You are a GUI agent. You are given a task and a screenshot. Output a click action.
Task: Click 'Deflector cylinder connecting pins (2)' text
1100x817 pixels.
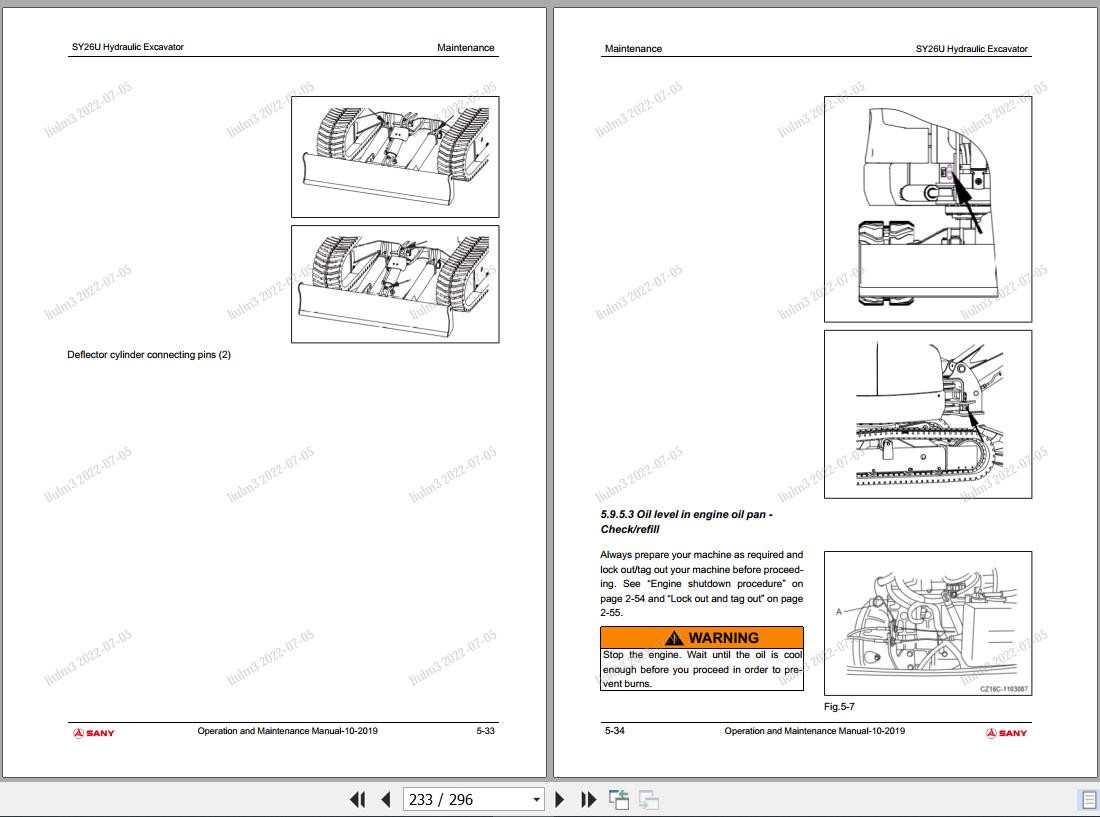[x=149, y=355]
